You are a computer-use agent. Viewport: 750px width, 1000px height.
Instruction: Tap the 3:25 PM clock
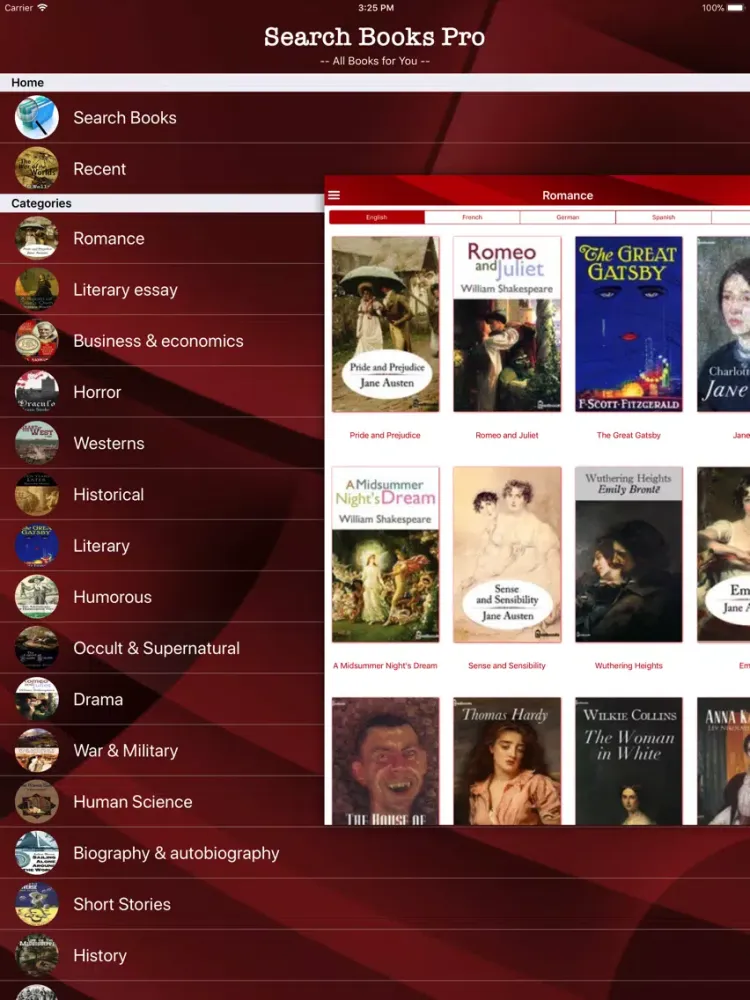[x=375, y=8]
